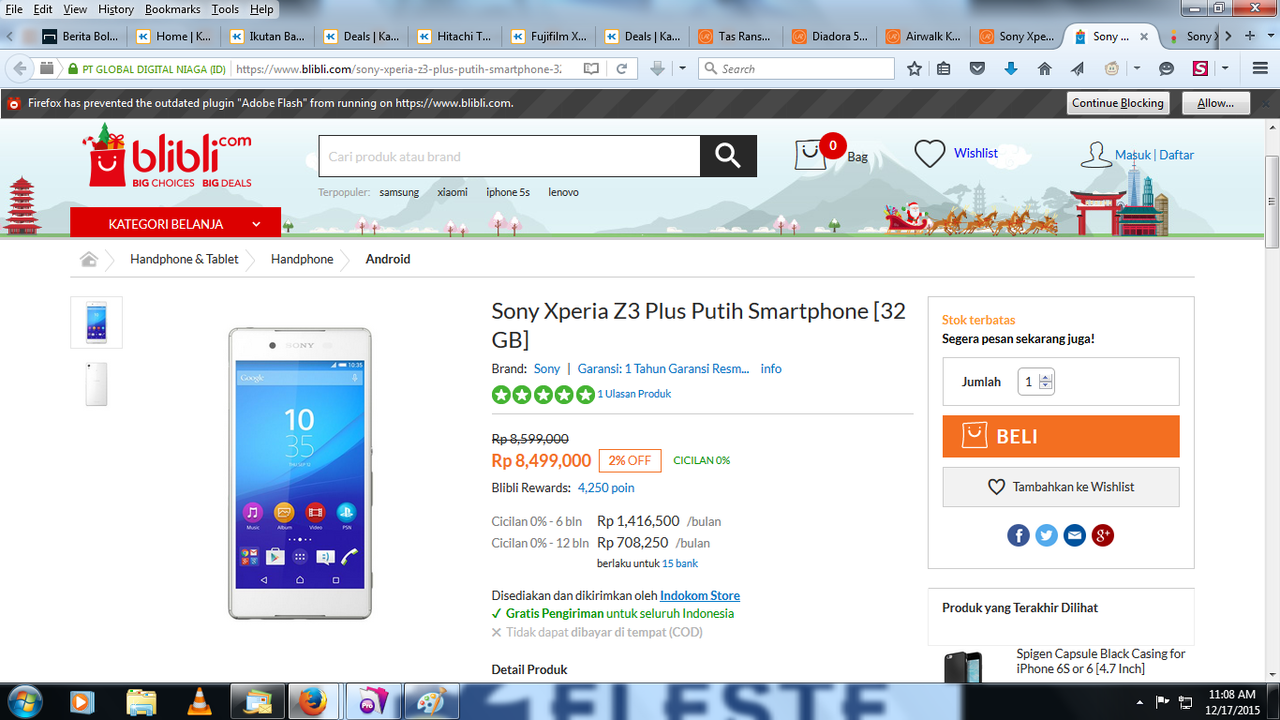Switch to the Hitachi T... tab
1280x720 pixels.
pos(453,36)
